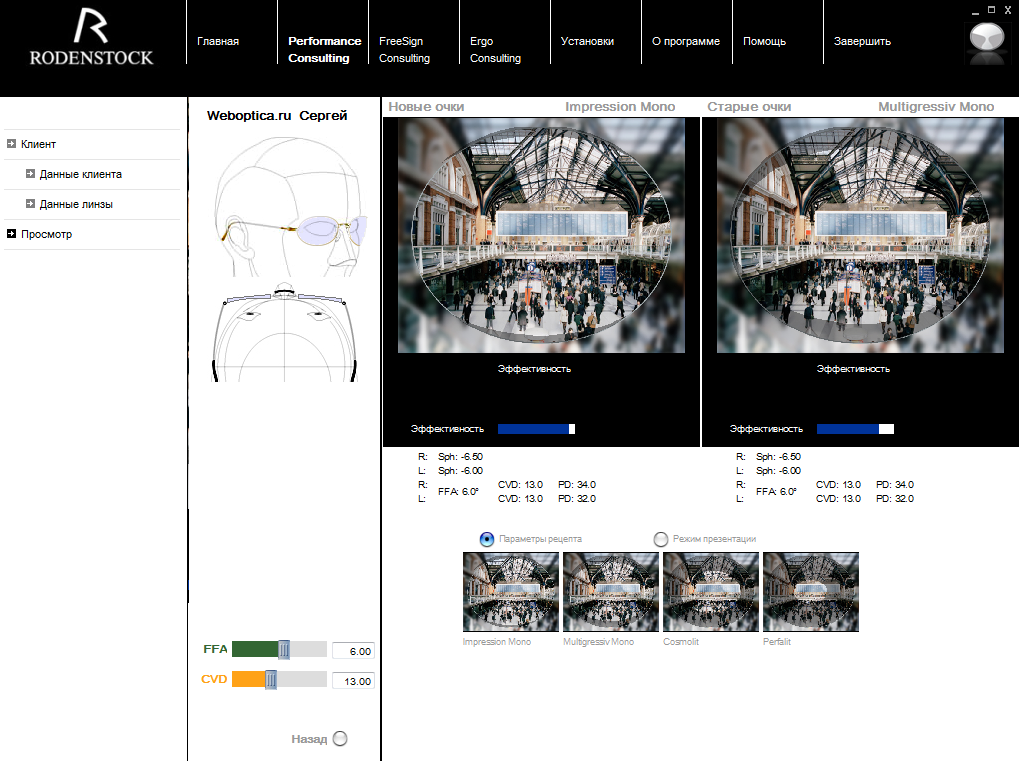The image size is (1019, 761).
Task: Click the Impression Mono title above preview
Action: (620, 107)
